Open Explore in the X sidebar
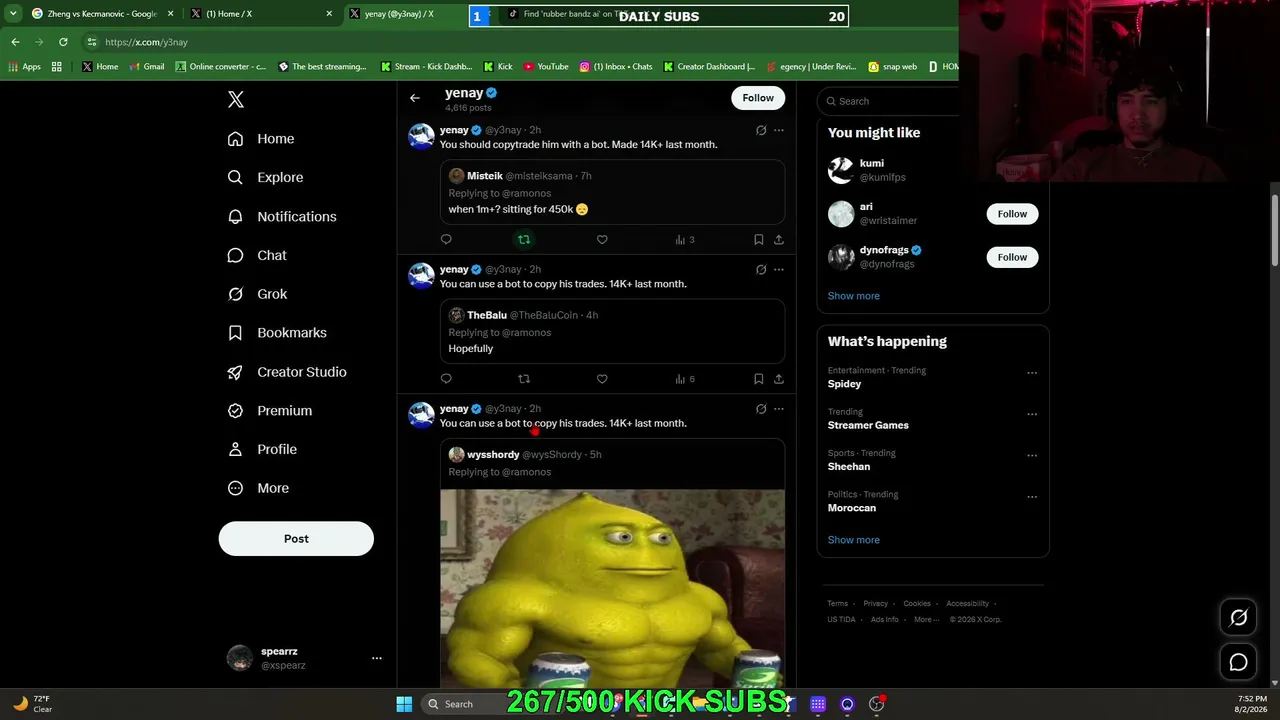This screenshot has width=1280, height=720. 265,177
